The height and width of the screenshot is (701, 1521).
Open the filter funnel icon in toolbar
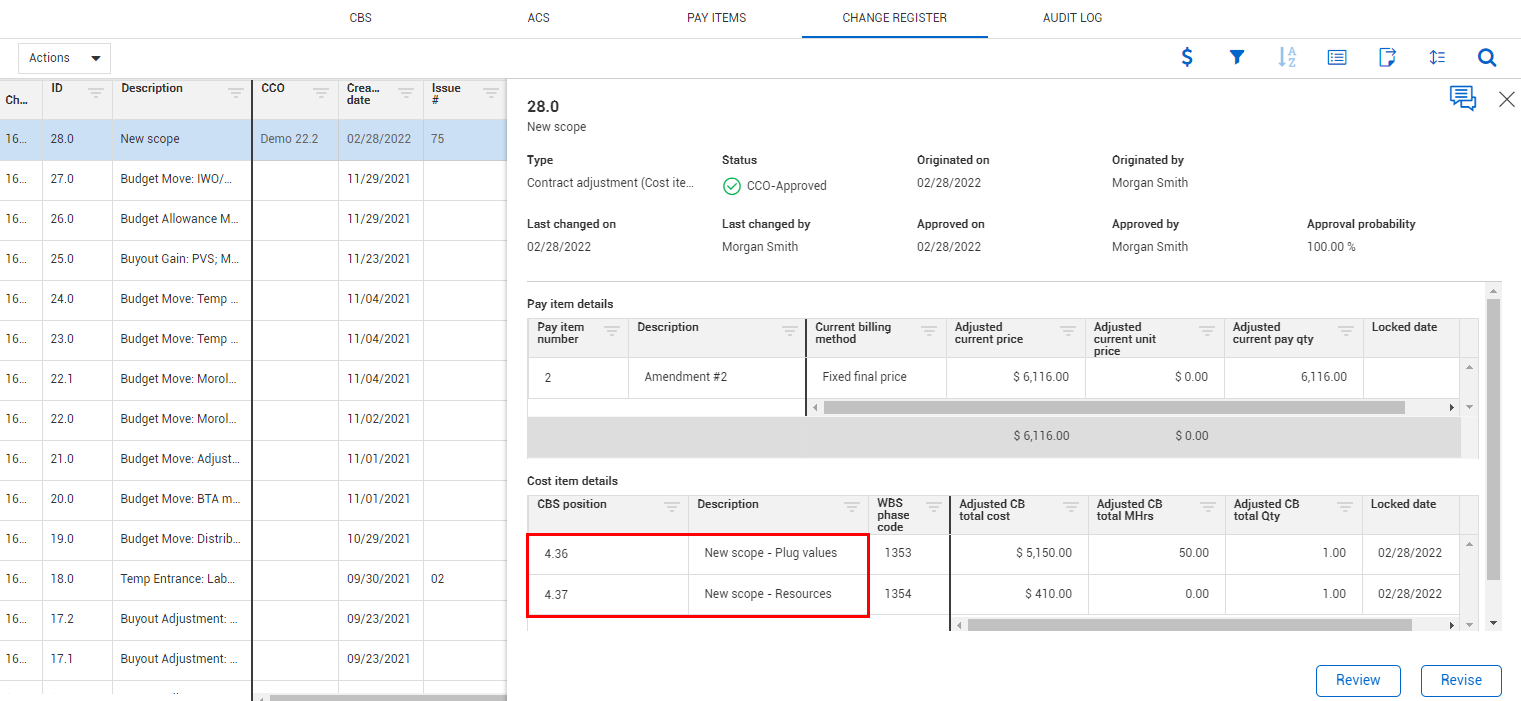coord(1237,58)
